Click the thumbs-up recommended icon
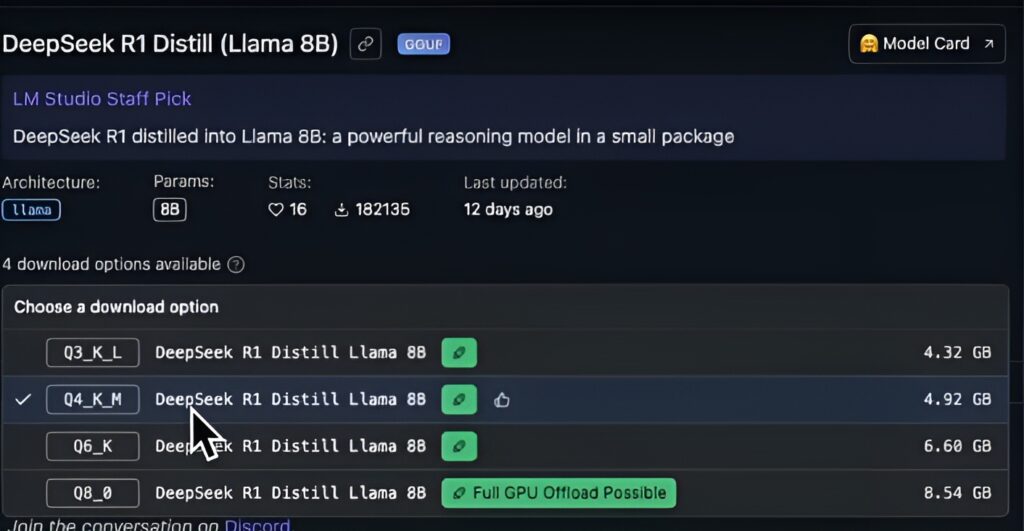 click(502, 400)
